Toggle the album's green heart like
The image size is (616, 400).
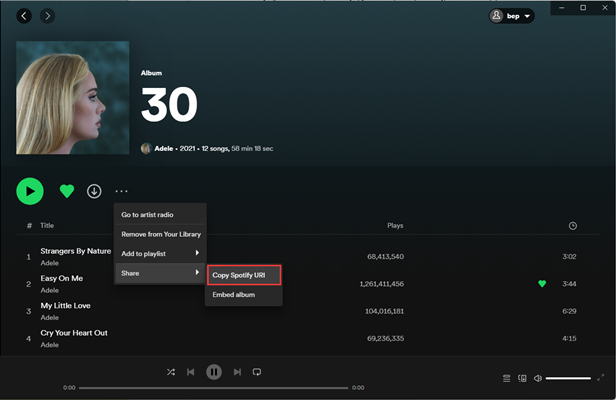(x=67, y=191)
